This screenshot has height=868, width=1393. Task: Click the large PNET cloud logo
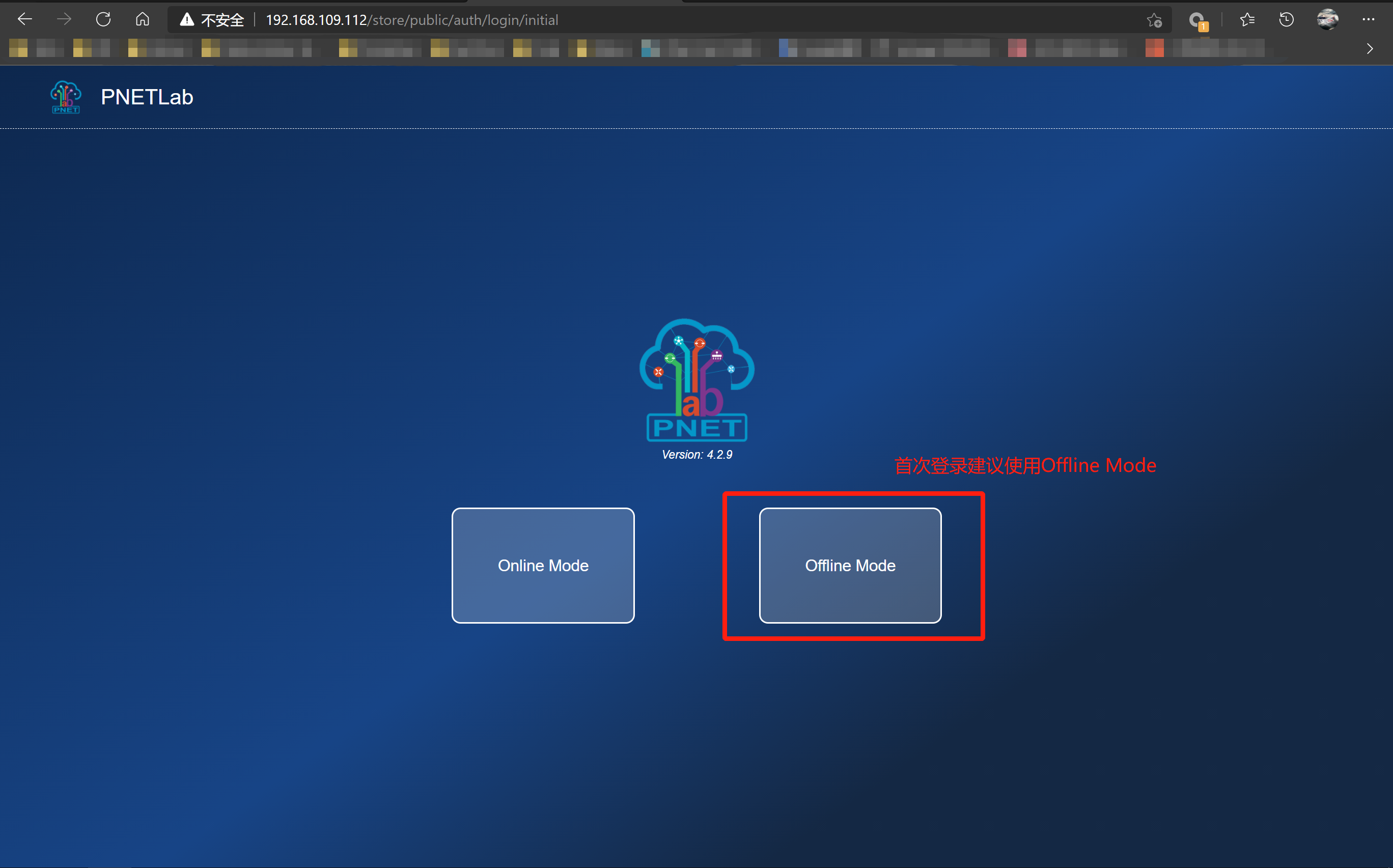click(697, 380)
